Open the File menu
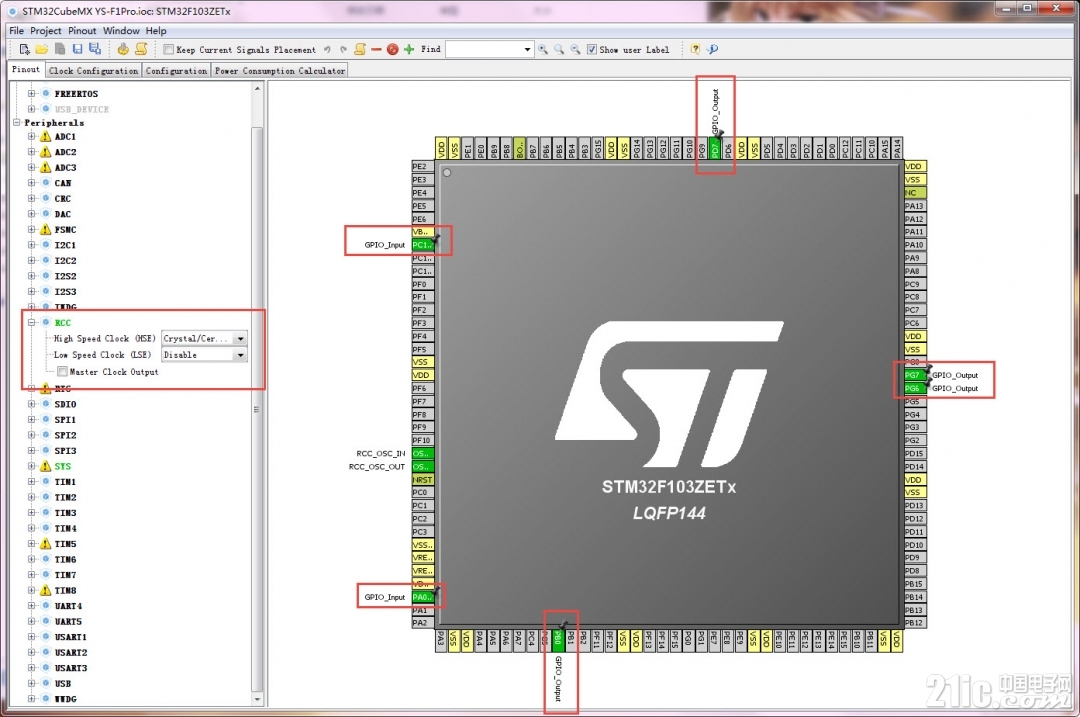This screenshot has width=1080, height=717. 17,31
